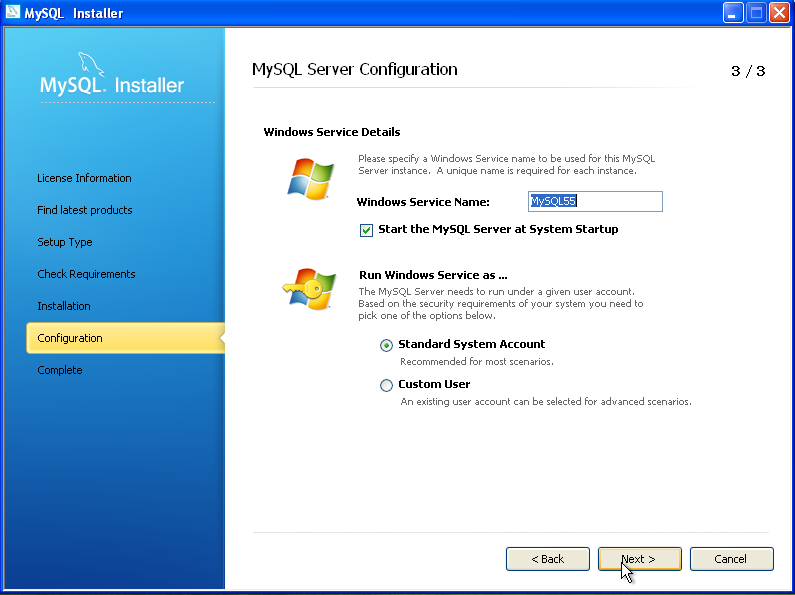Open the Check Requirements step
795x595 pixels.
86,274
